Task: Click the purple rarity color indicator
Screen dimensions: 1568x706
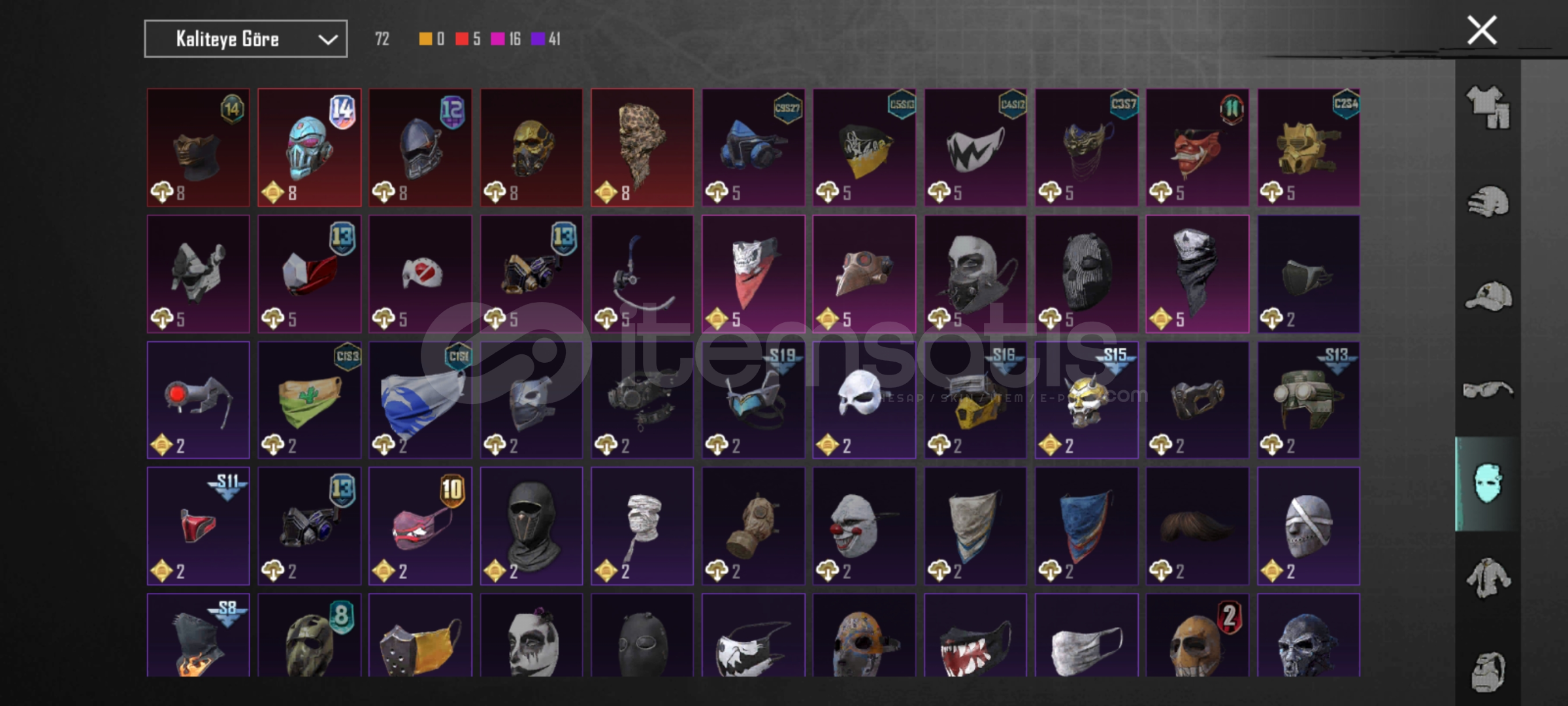Action: tap(538, 39)
